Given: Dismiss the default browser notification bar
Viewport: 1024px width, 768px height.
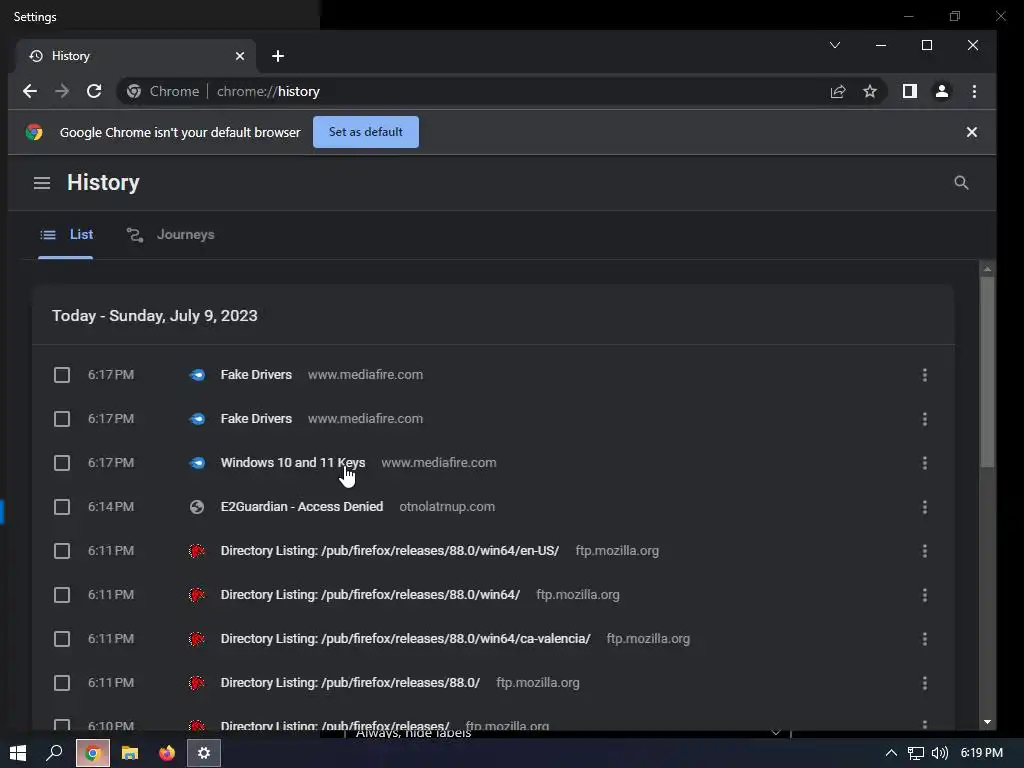Looking at the screenshot, I should pyautogui.click(x=972, y=132).
